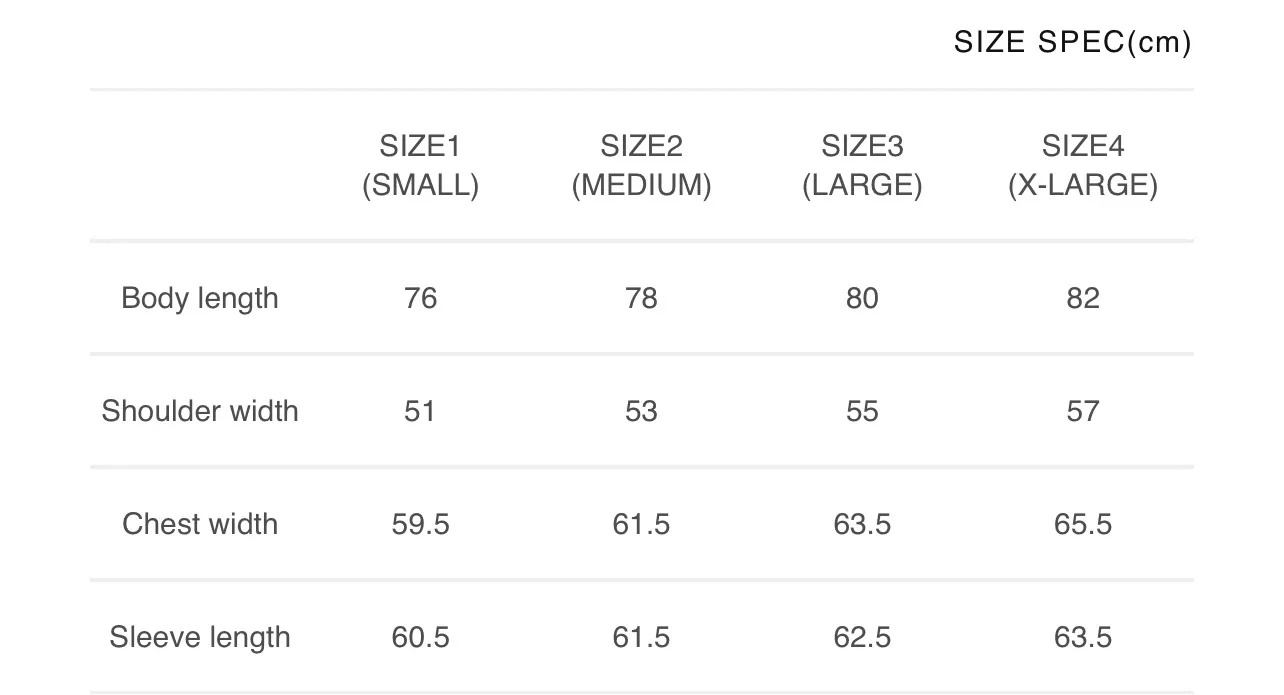This screenshot has height=695, width=1284.
Task: Select the Medium shoulder width value 53
Action: (x=641, y=411)
